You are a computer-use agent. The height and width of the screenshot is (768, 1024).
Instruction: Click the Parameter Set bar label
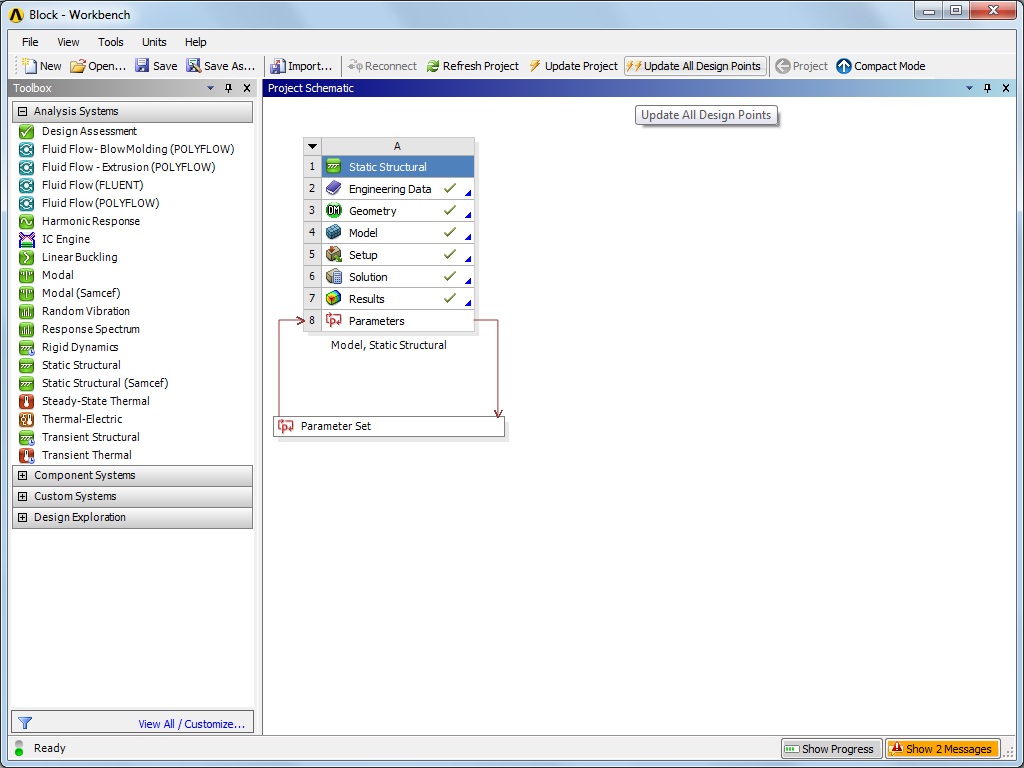336,426
